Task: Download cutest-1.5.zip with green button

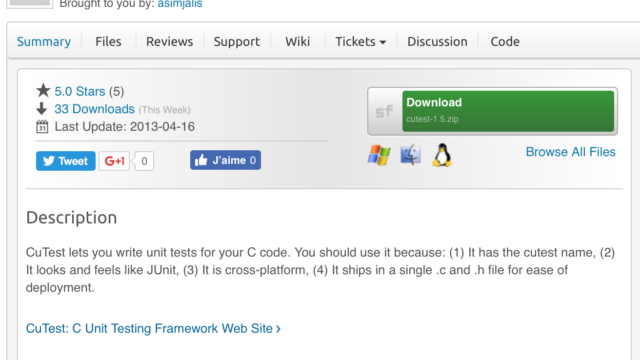Action: coord(508,111)
